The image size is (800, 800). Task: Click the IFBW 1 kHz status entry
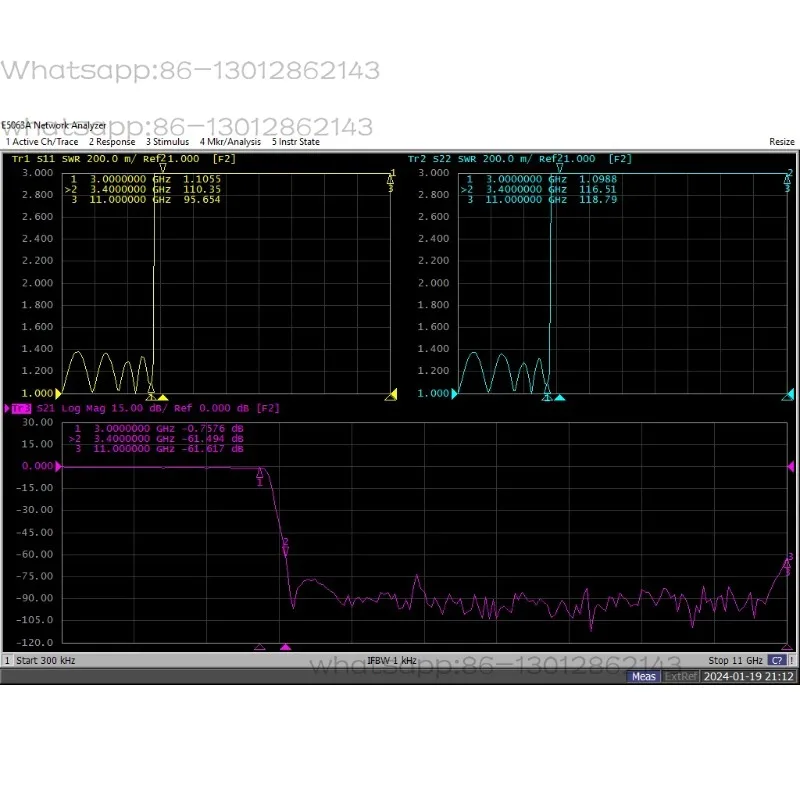[x=392, y=661]
